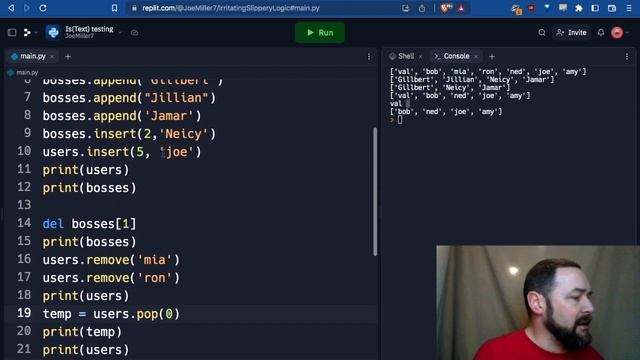Click the console input prompt
The width and height of the screenshot is (640, 360).
[400, 120]
